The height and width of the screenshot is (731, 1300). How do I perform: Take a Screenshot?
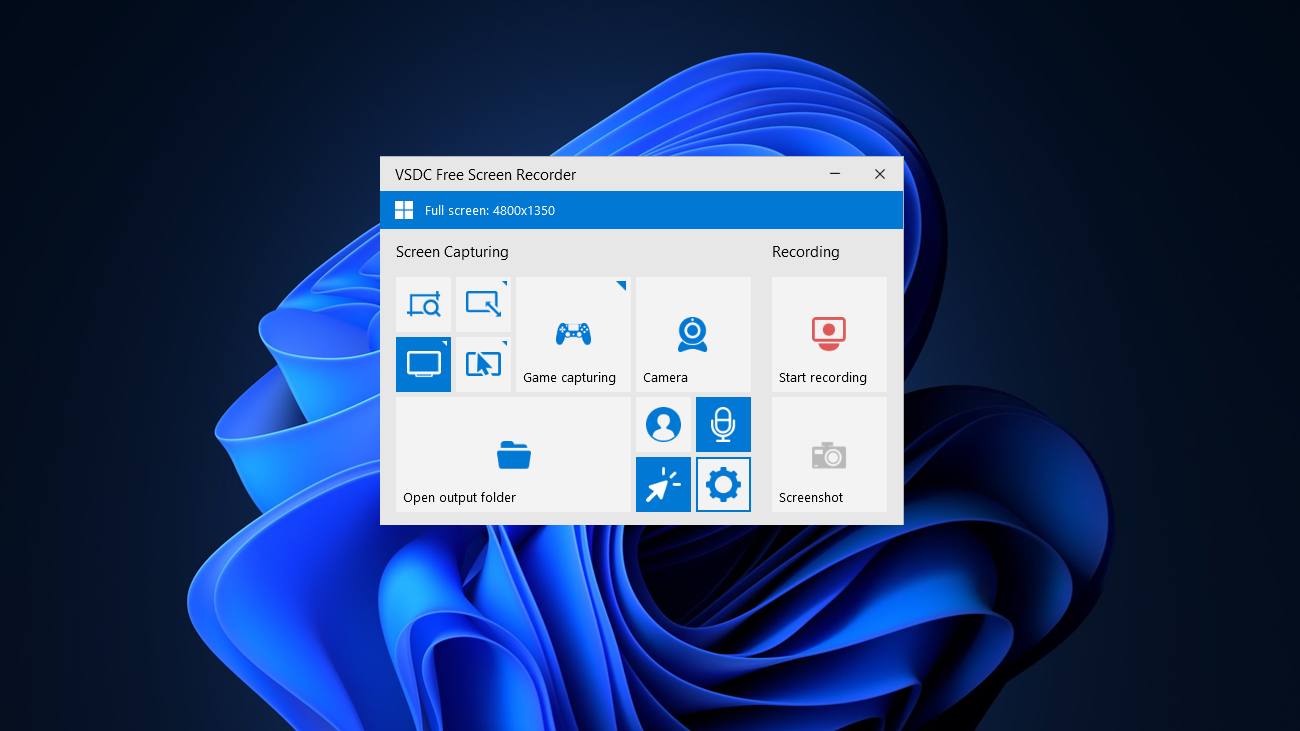[828, 455]
